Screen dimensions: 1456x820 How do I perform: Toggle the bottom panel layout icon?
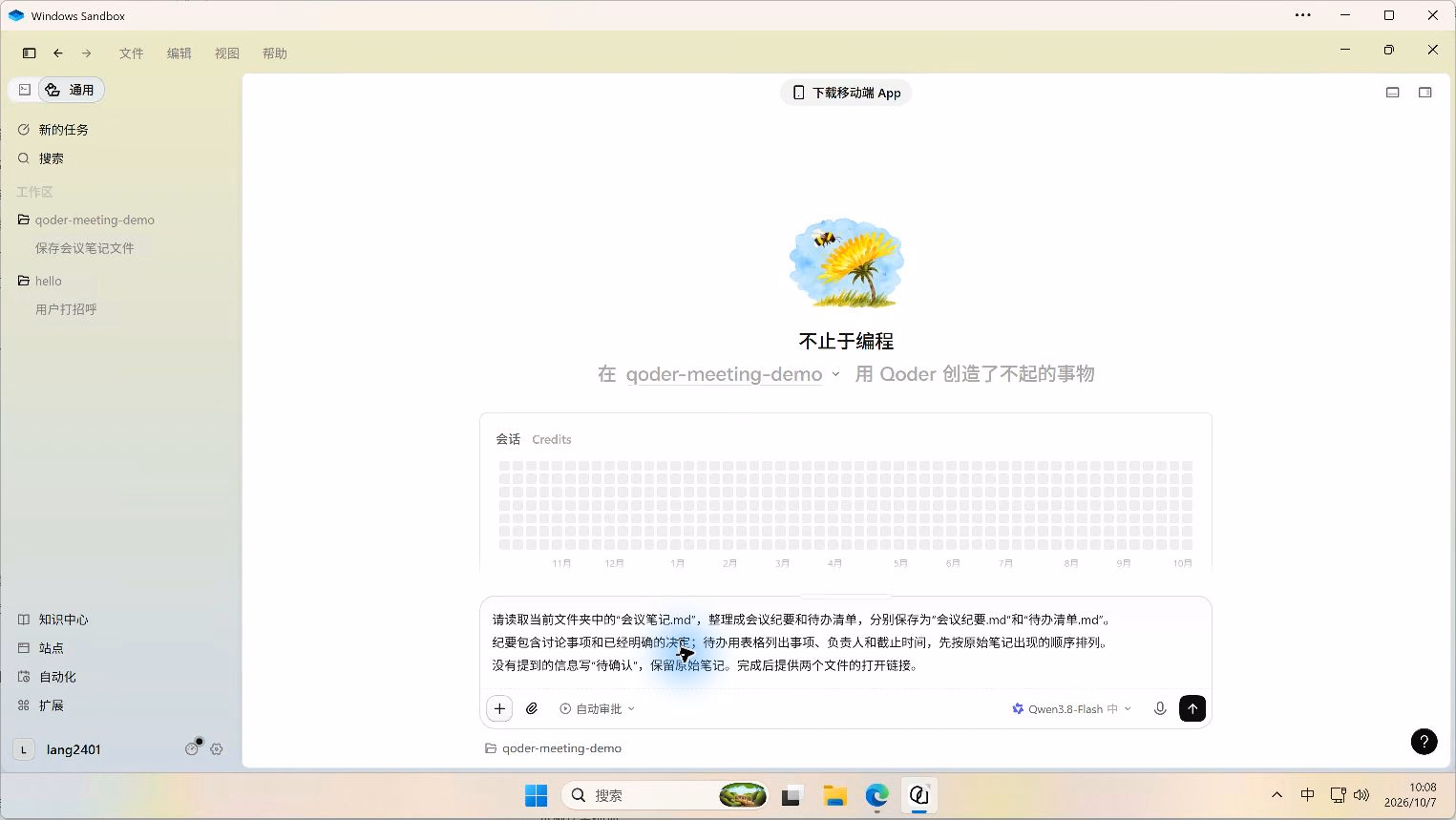[x=1393, y=93]
